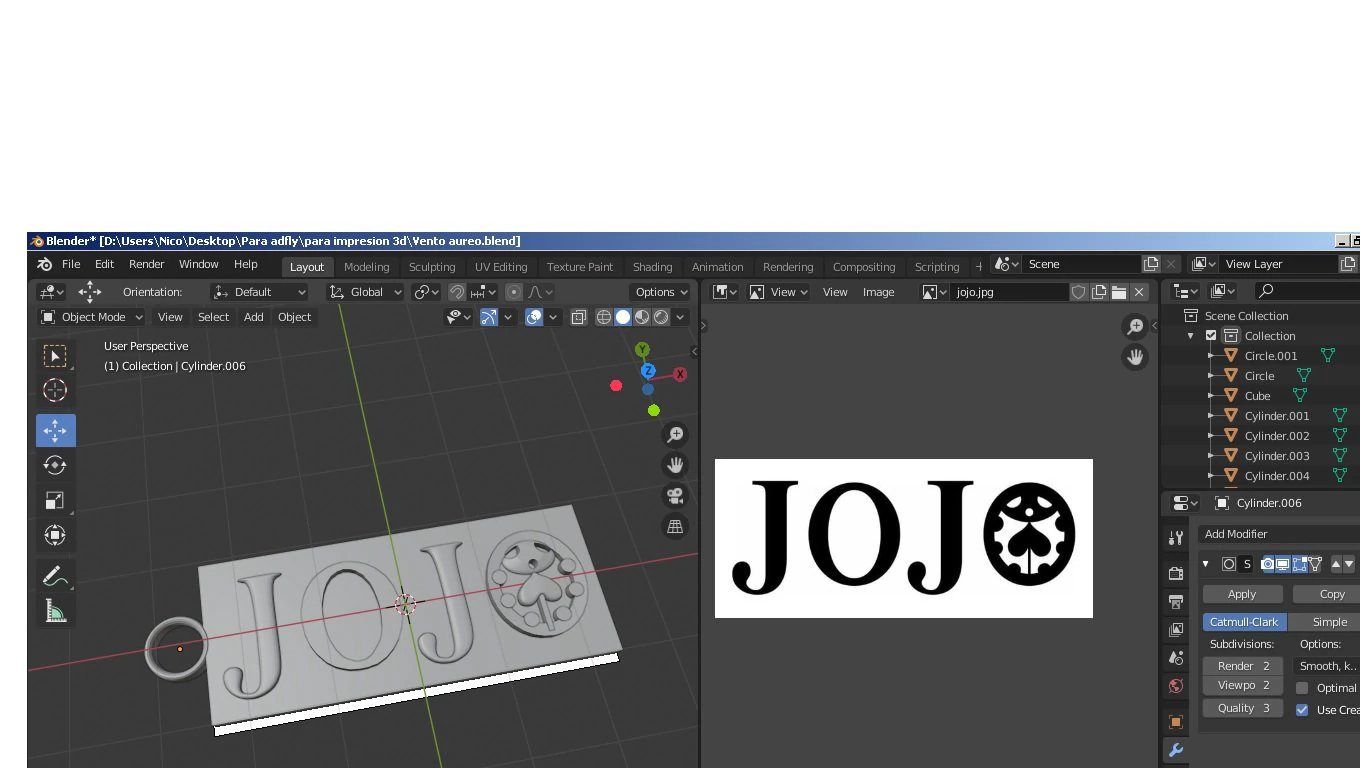
Task: Toggle modifier viewport display monitor icon
Action: pos(1283,564)
